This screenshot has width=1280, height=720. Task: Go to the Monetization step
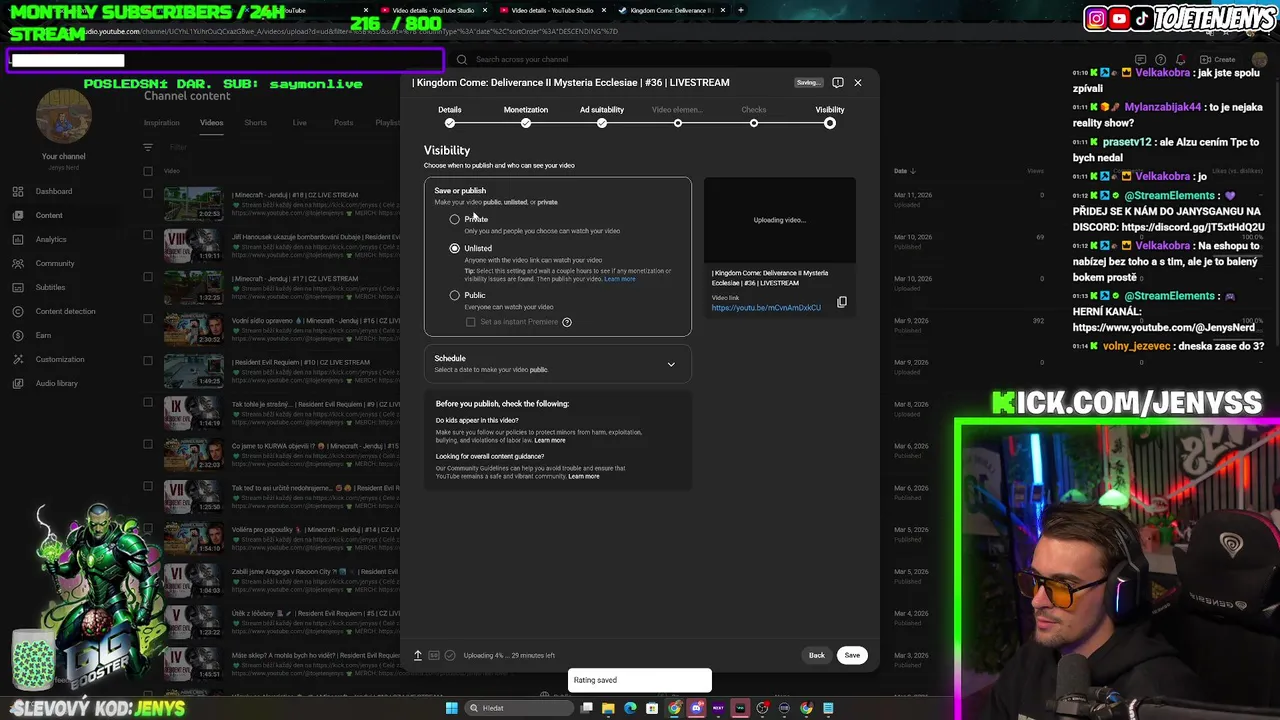pos(526,116)
